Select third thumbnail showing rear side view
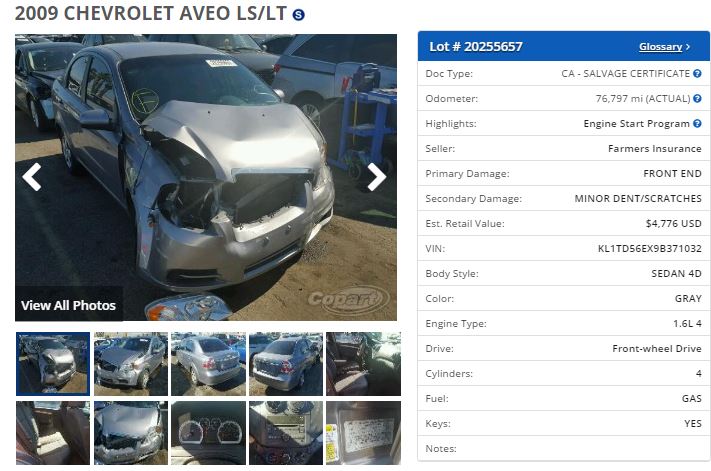 209,364
